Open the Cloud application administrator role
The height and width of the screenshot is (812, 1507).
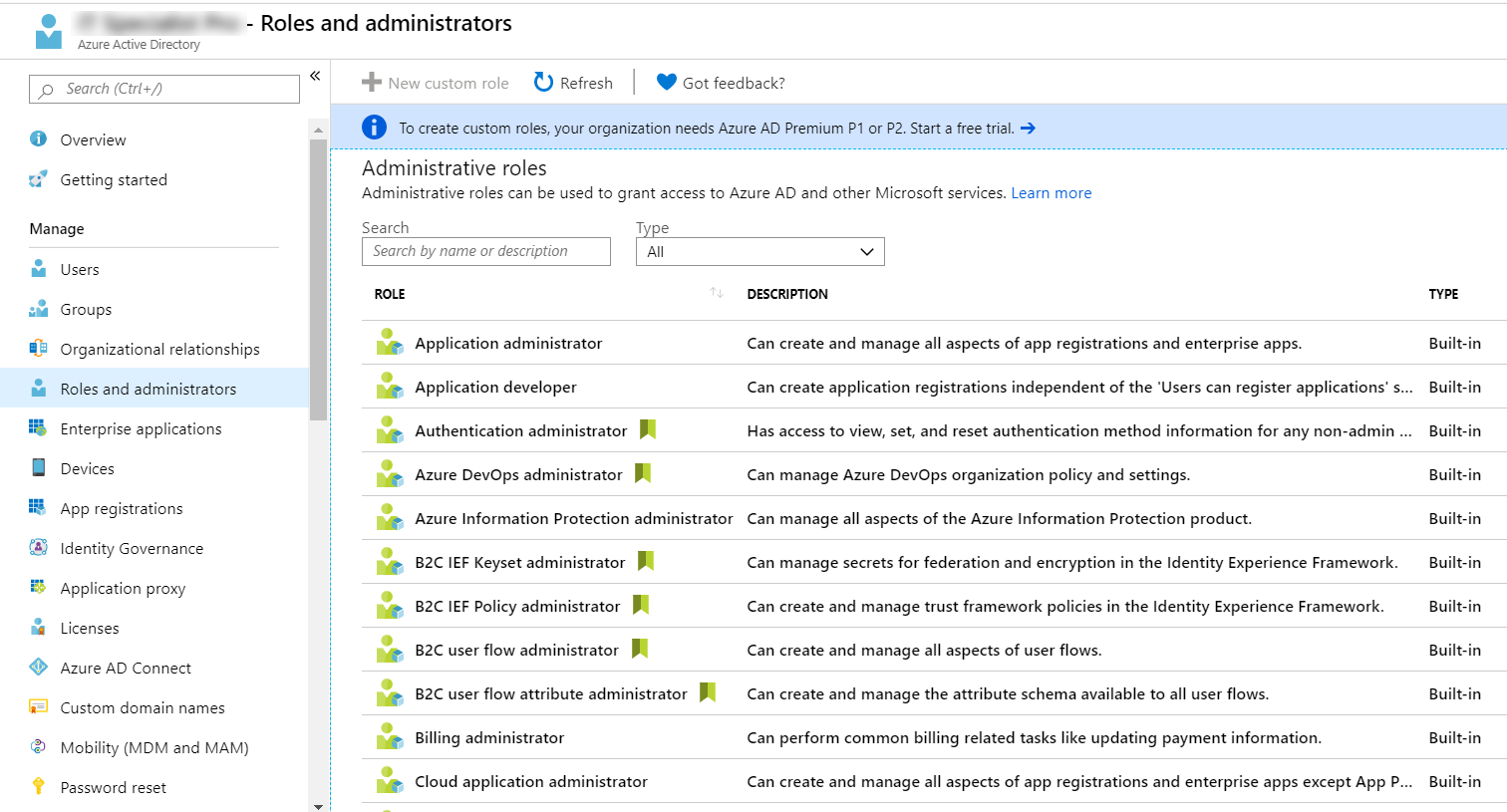531,781
